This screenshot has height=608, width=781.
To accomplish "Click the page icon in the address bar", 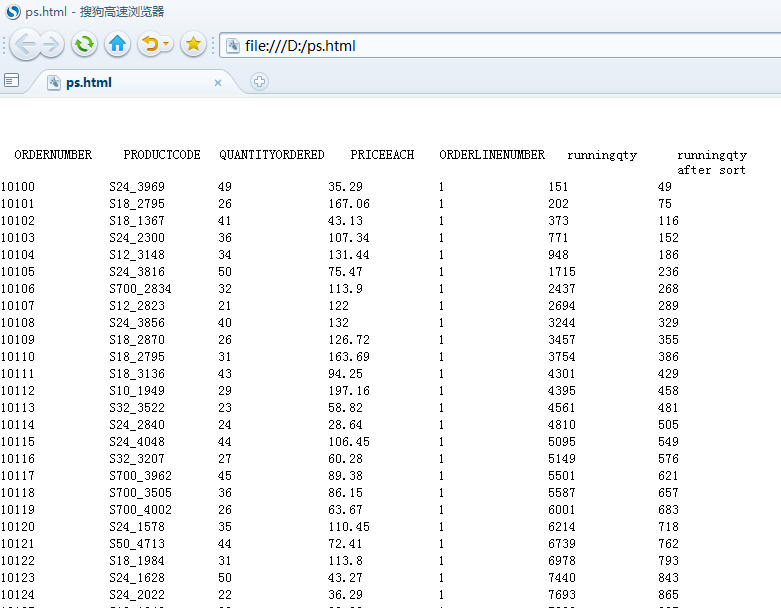I will point(233,46).
